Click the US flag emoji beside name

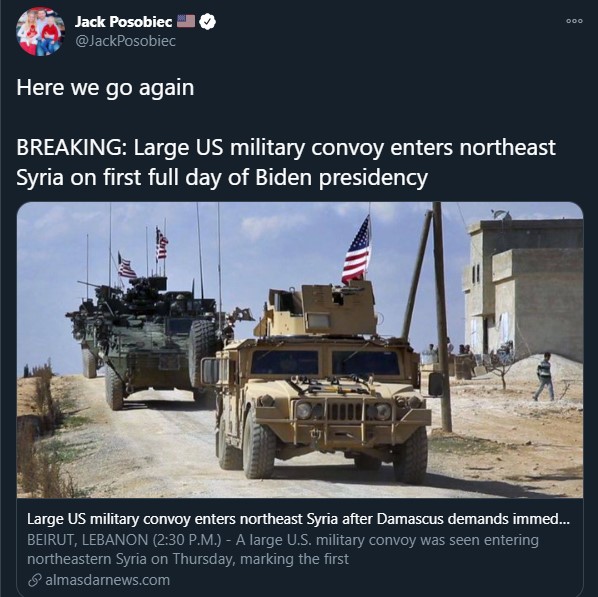(x=186, y=21)
